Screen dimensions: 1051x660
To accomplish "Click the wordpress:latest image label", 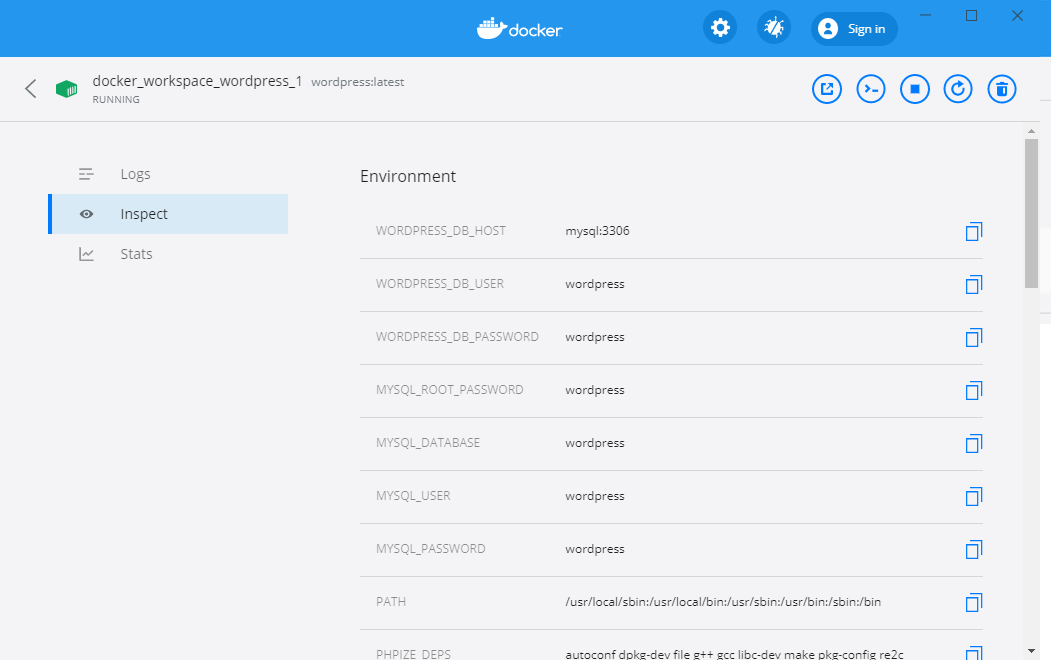I will tap(357, 82).
